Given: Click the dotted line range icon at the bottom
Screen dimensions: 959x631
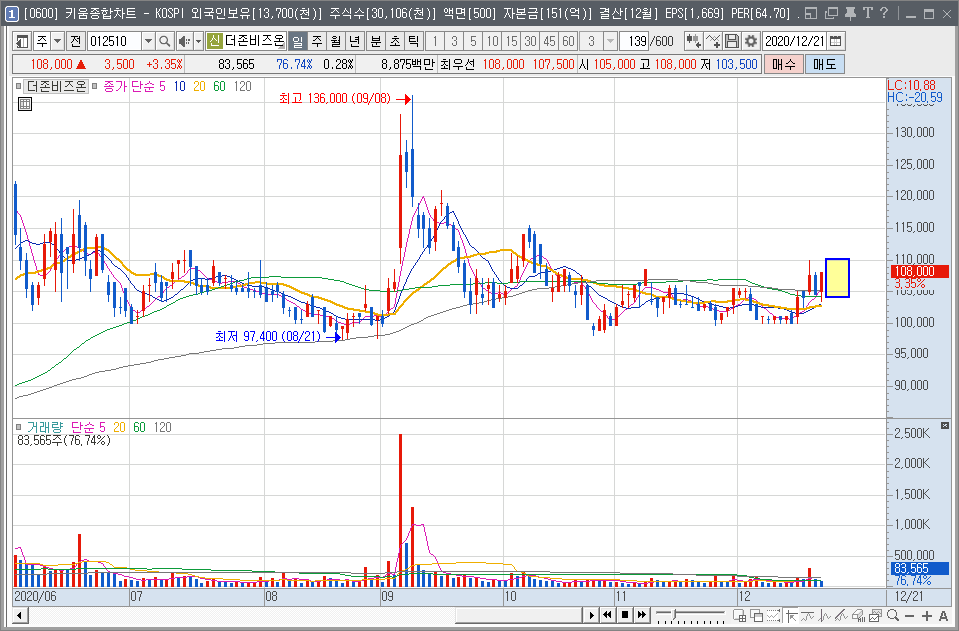Looking at the screenshot, I should tap(773, 615).
